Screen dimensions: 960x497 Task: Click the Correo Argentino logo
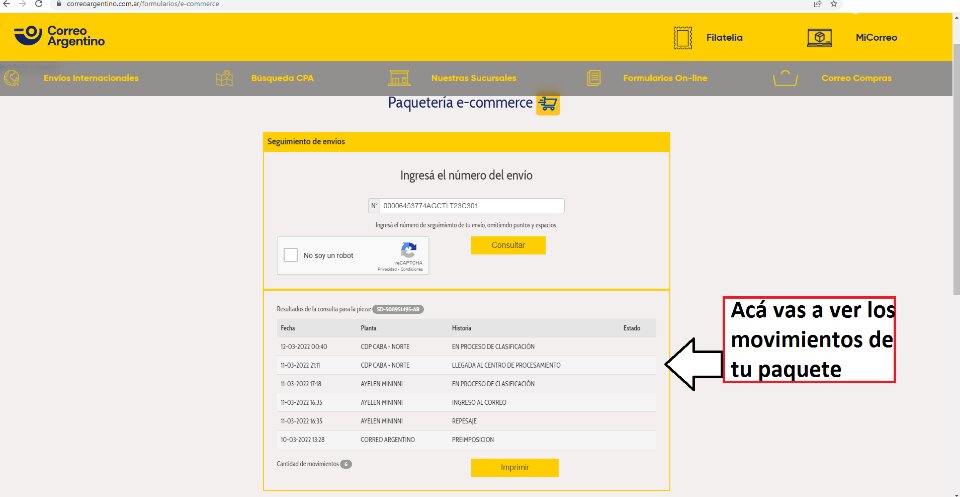(59, 36)
